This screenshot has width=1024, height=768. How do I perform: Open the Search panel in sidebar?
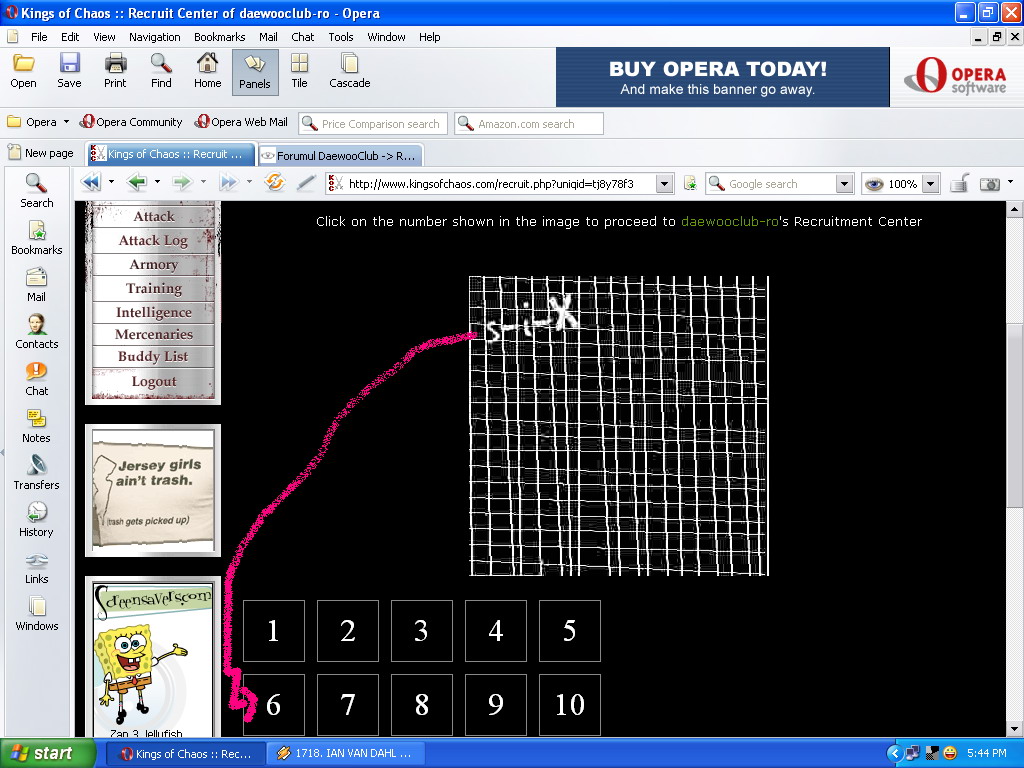coord(37,191)
